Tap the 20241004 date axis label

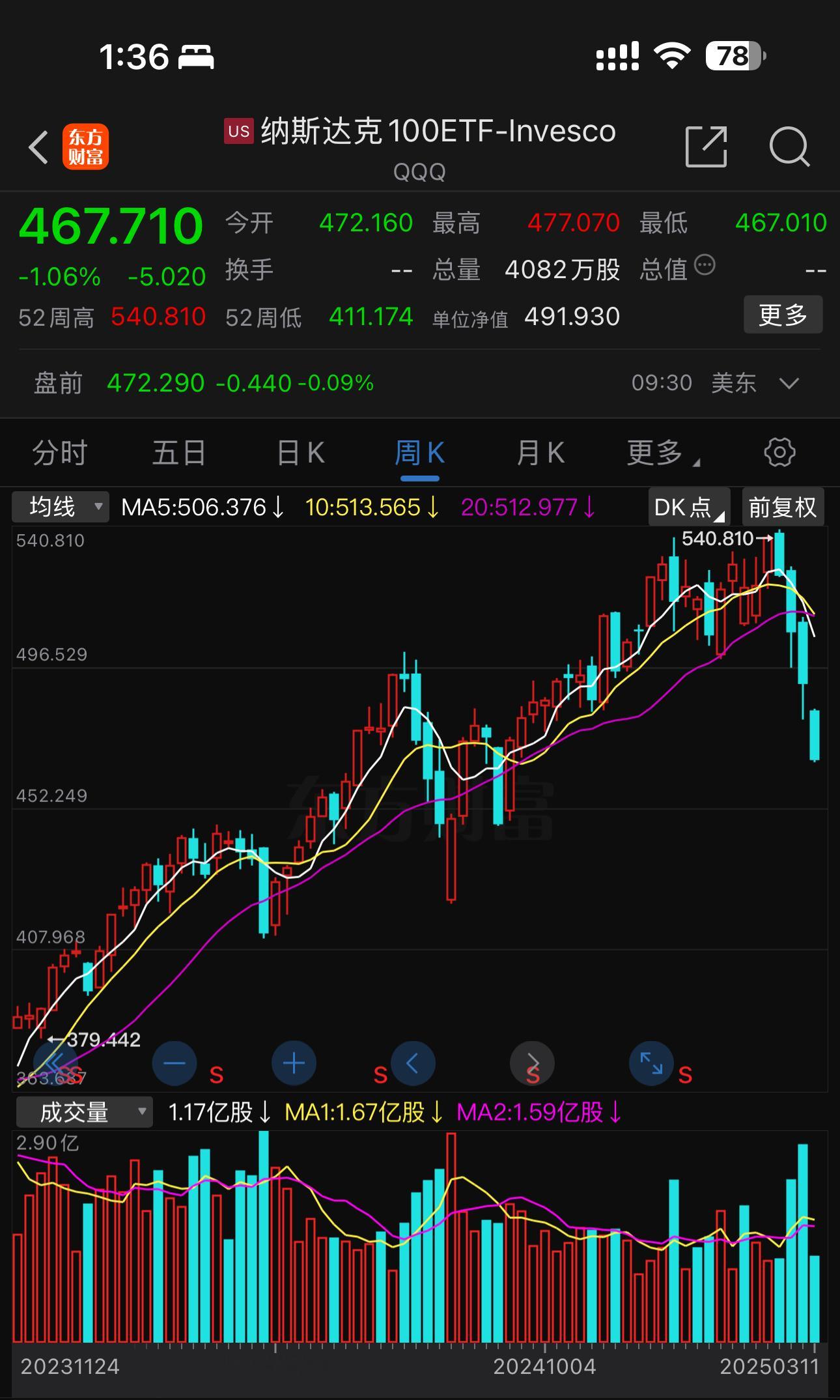544,1366
